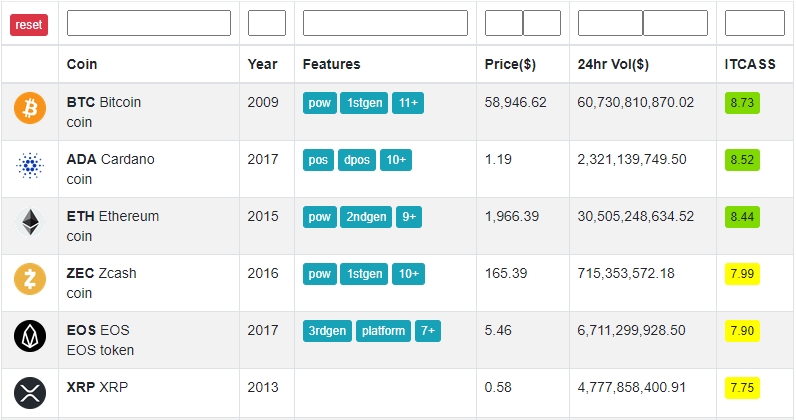Image resolution: width=796 pixels, height=420 pixels.
Task: Select the ZEC Zcash coin name
Action: tap(102, 273)
